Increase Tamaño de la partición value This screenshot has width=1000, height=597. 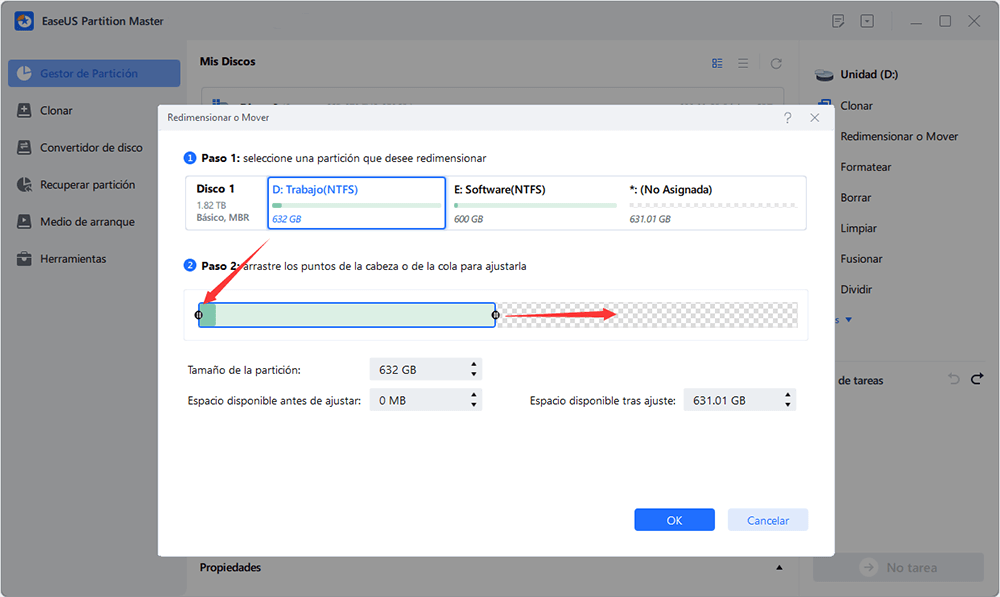tap(474, 365)
